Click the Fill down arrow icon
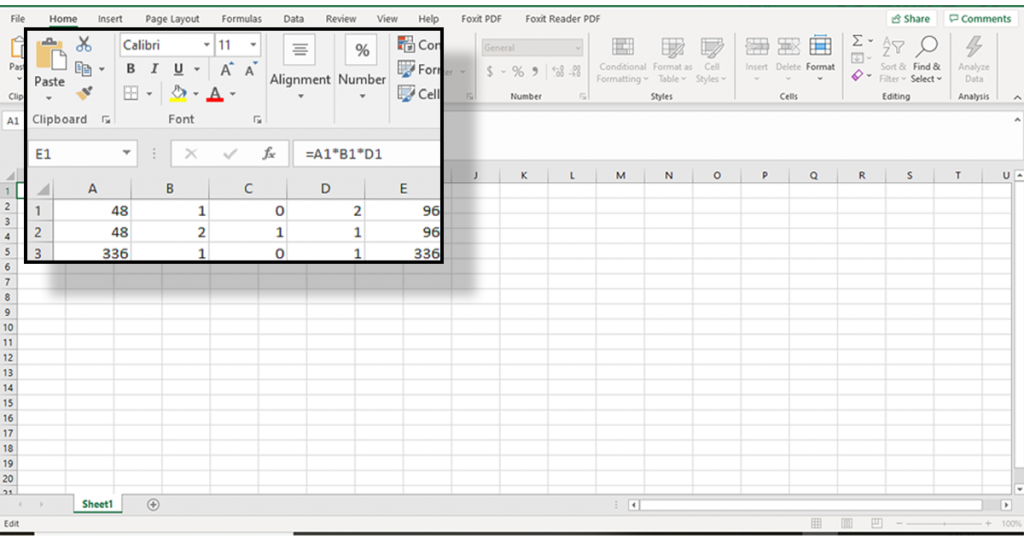 857,58
